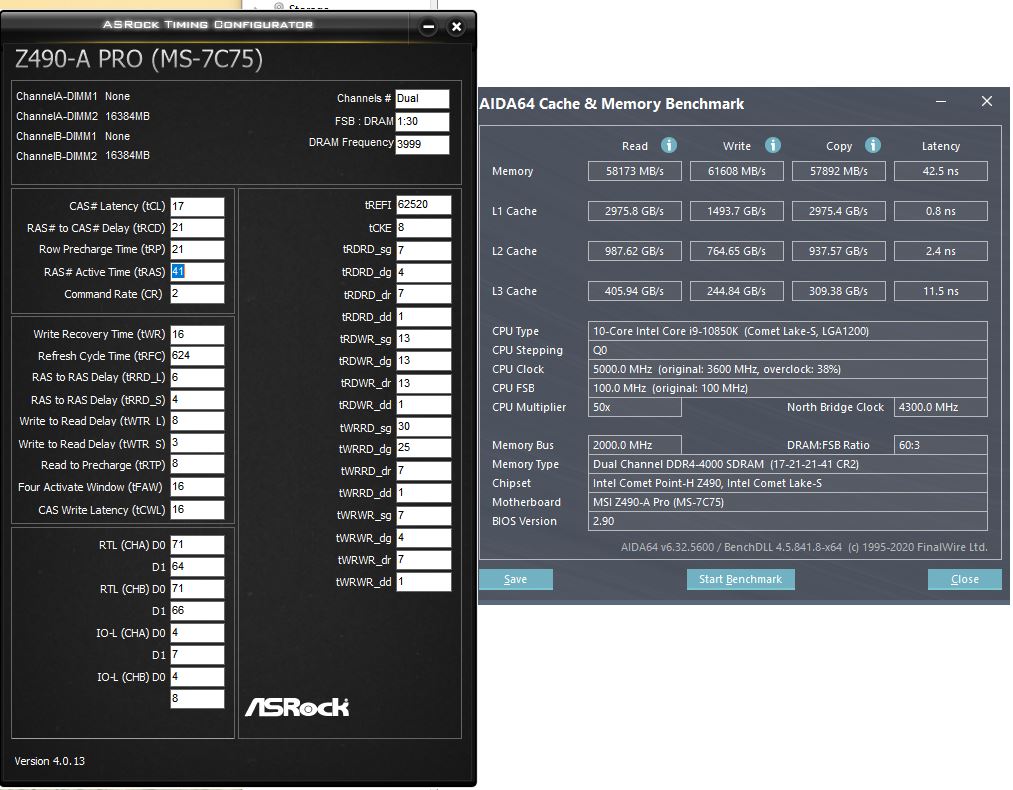Click the RAS# to CAS# Delay (tRCD) field
Screen dimensions: 1013x790
pyautogui.click(x=197, y=228)
